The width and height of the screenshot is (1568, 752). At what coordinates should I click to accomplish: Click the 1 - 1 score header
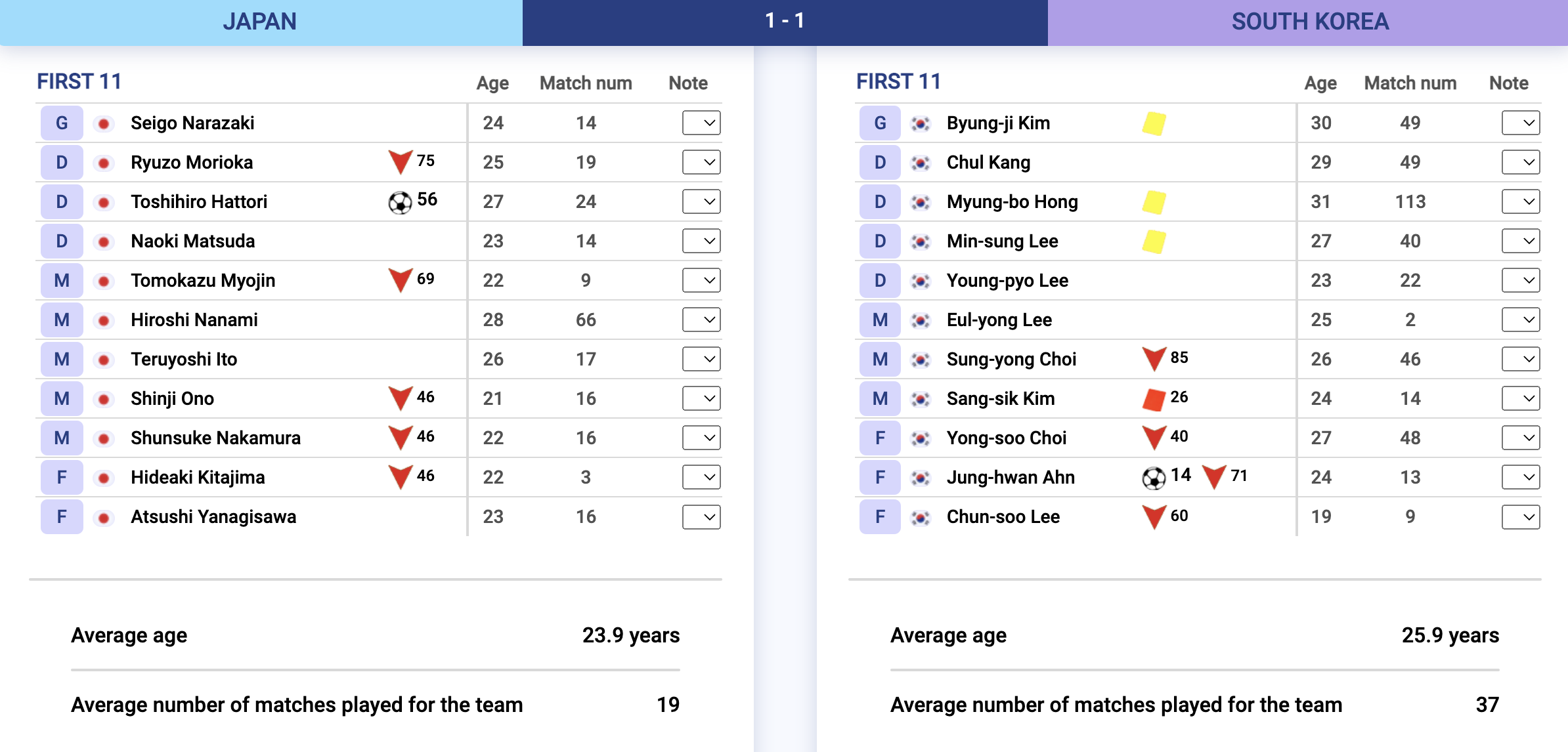click(x=784, y=21)
